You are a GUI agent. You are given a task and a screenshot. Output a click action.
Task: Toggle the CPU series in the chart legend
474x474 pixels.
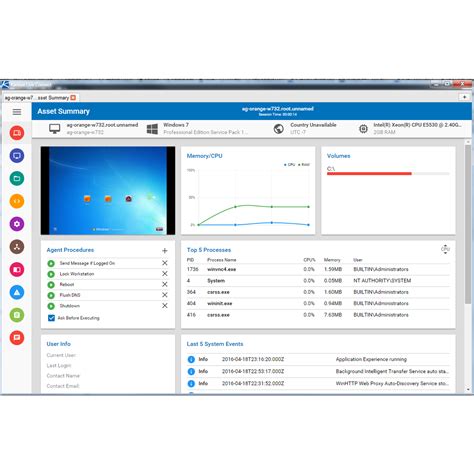289,165
